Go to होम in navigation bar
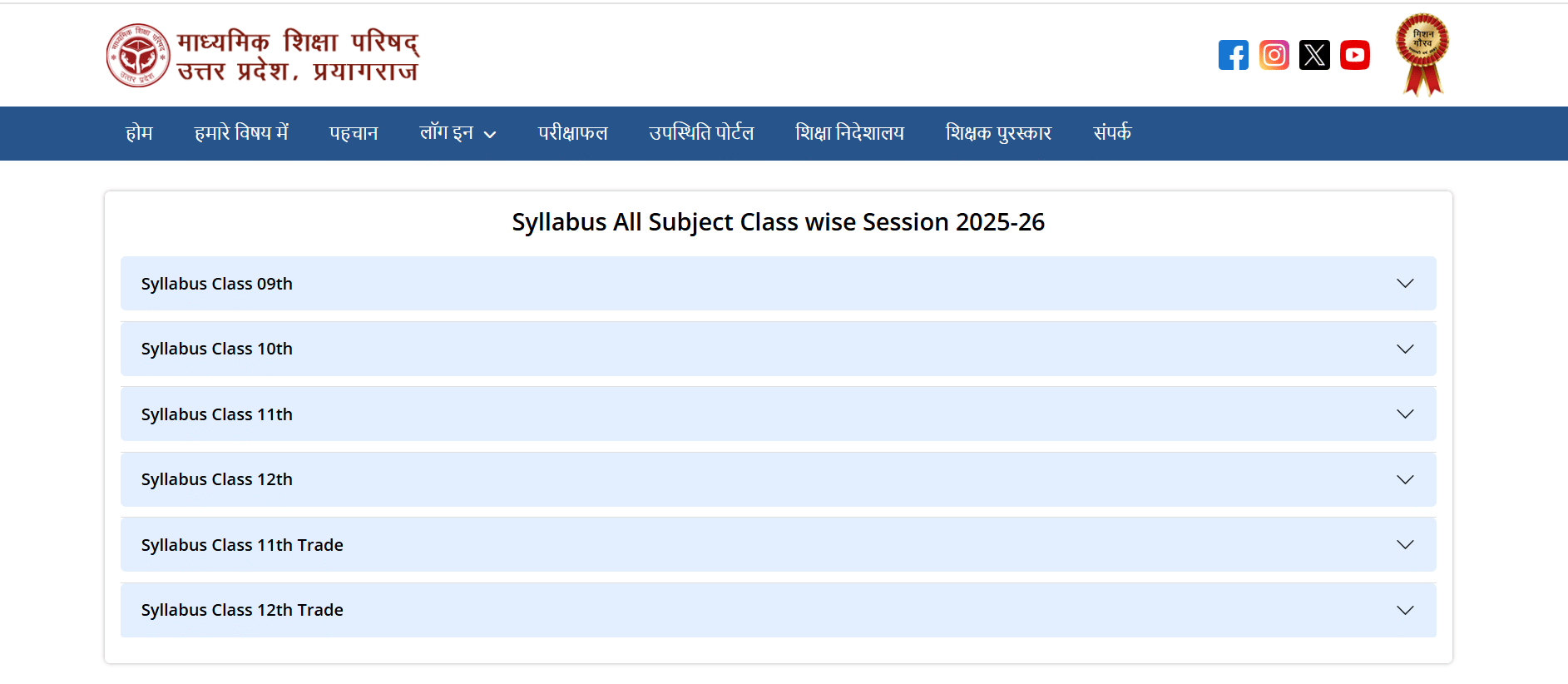Image resolution: width=1568 pixels, height=684 pixels. (x=139, y=133)
